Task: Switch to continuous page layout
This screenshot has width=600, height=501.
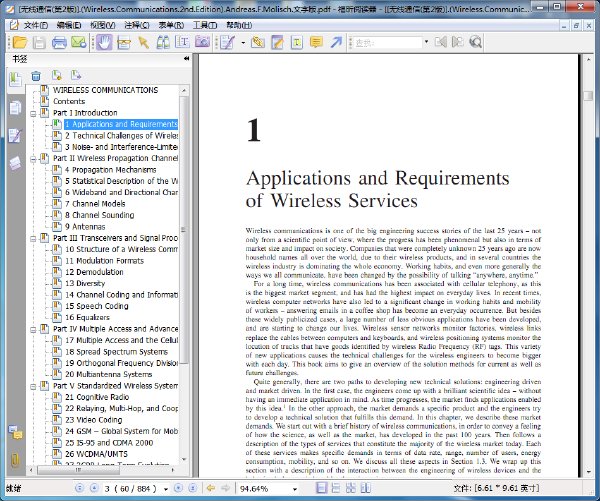Action: [x=336, y=488]
